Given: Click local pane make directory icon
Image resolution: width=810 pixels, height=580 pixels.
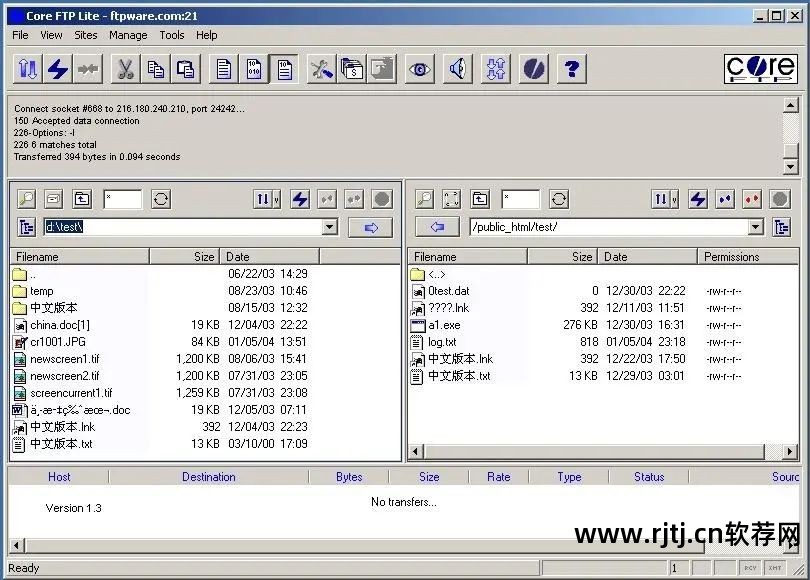Looking at the screenshot, I should tap(54, 199).
